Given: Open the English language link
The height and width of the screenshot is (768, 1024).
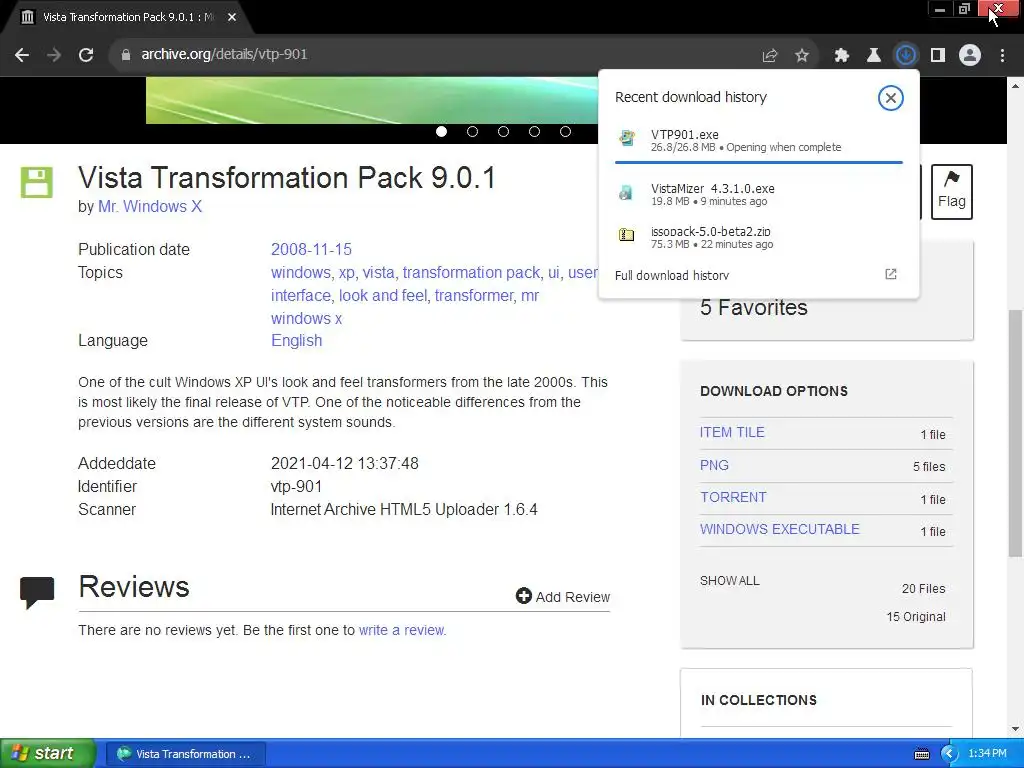Looking at the screenshot, I should click(x=296, y=341).
